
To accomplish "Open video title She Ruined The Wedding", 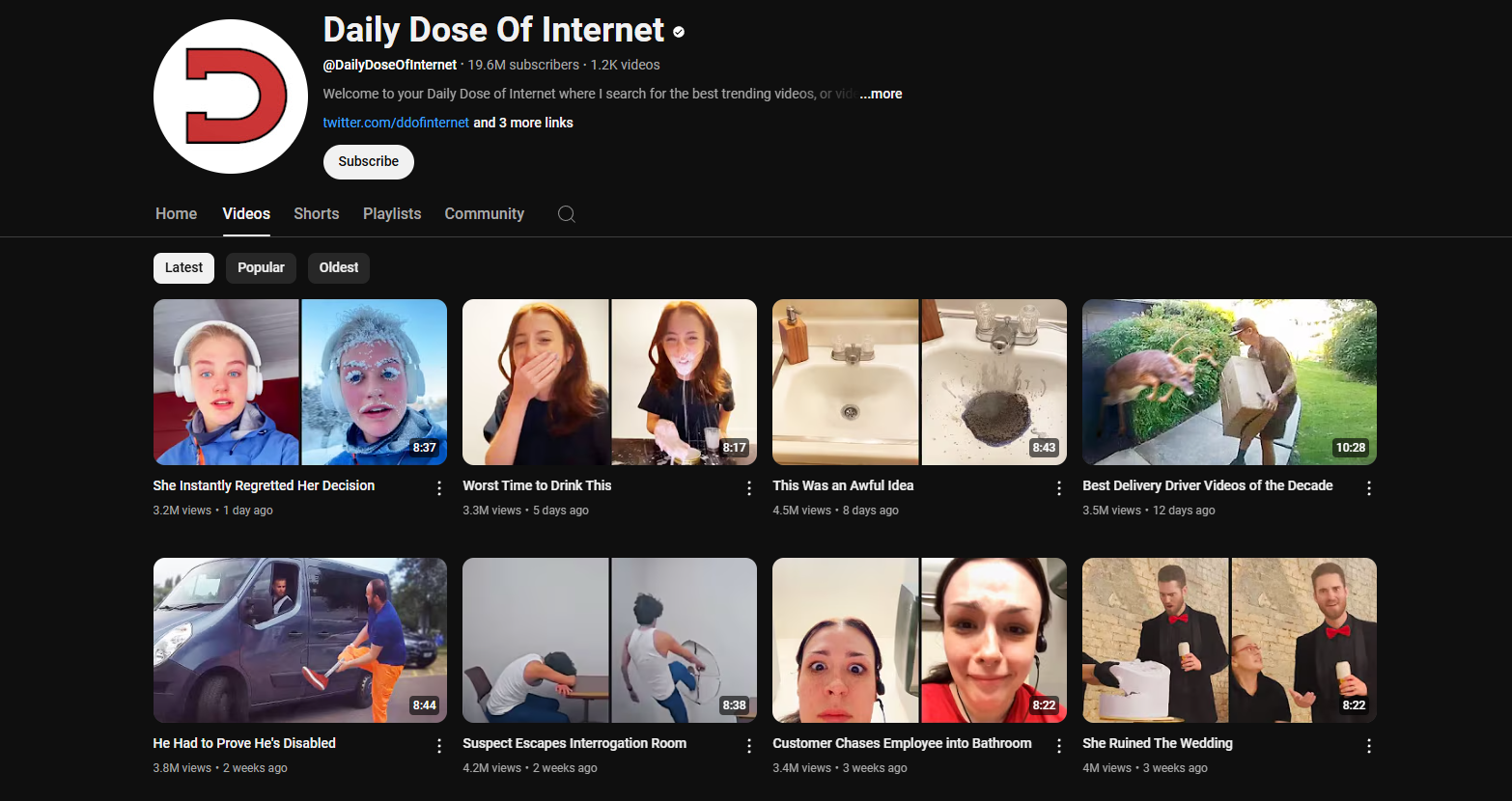I will 1158,743.
